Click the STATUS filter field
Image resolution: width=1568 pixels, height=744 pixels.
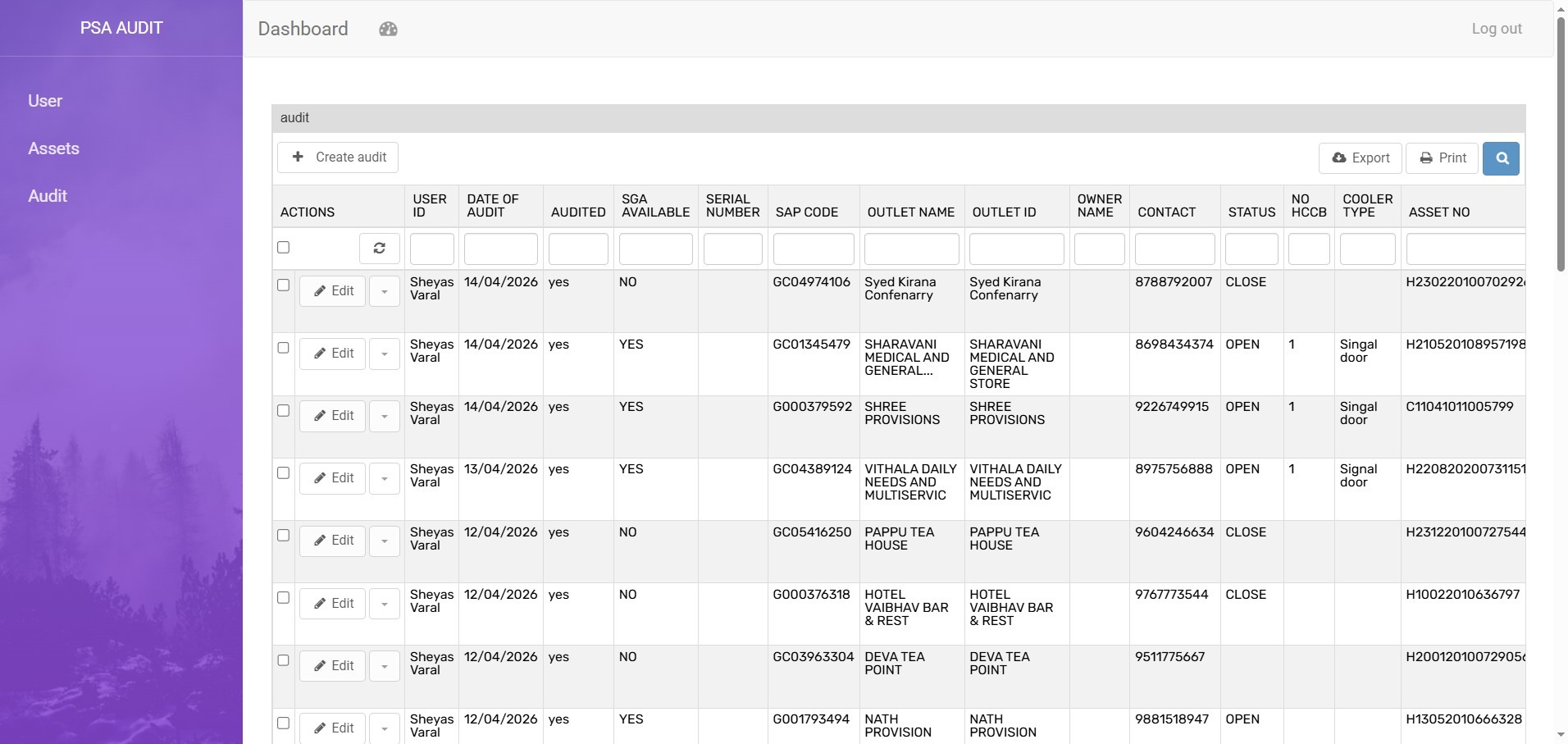(x=1251, y=249)
